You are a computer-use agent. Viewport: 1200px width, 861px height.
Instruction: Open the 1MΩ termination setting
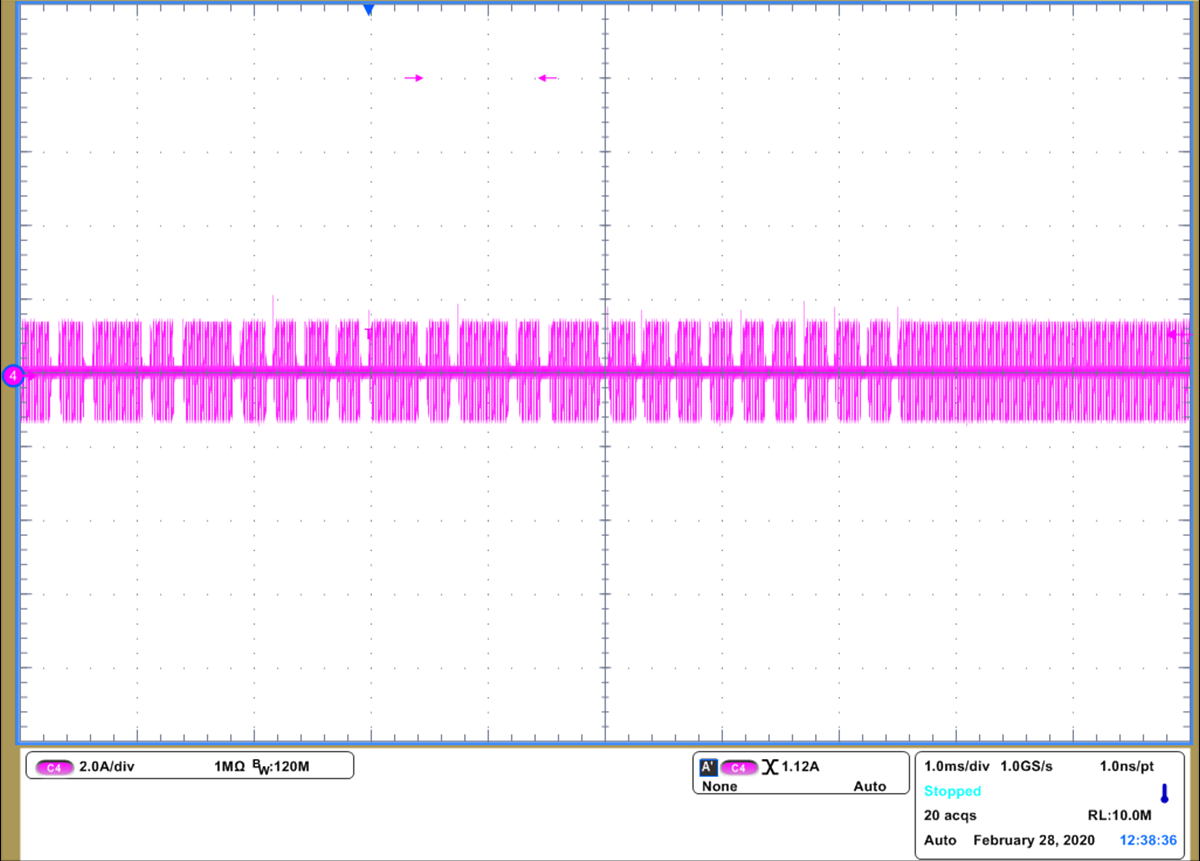click(x=231, y=767)
